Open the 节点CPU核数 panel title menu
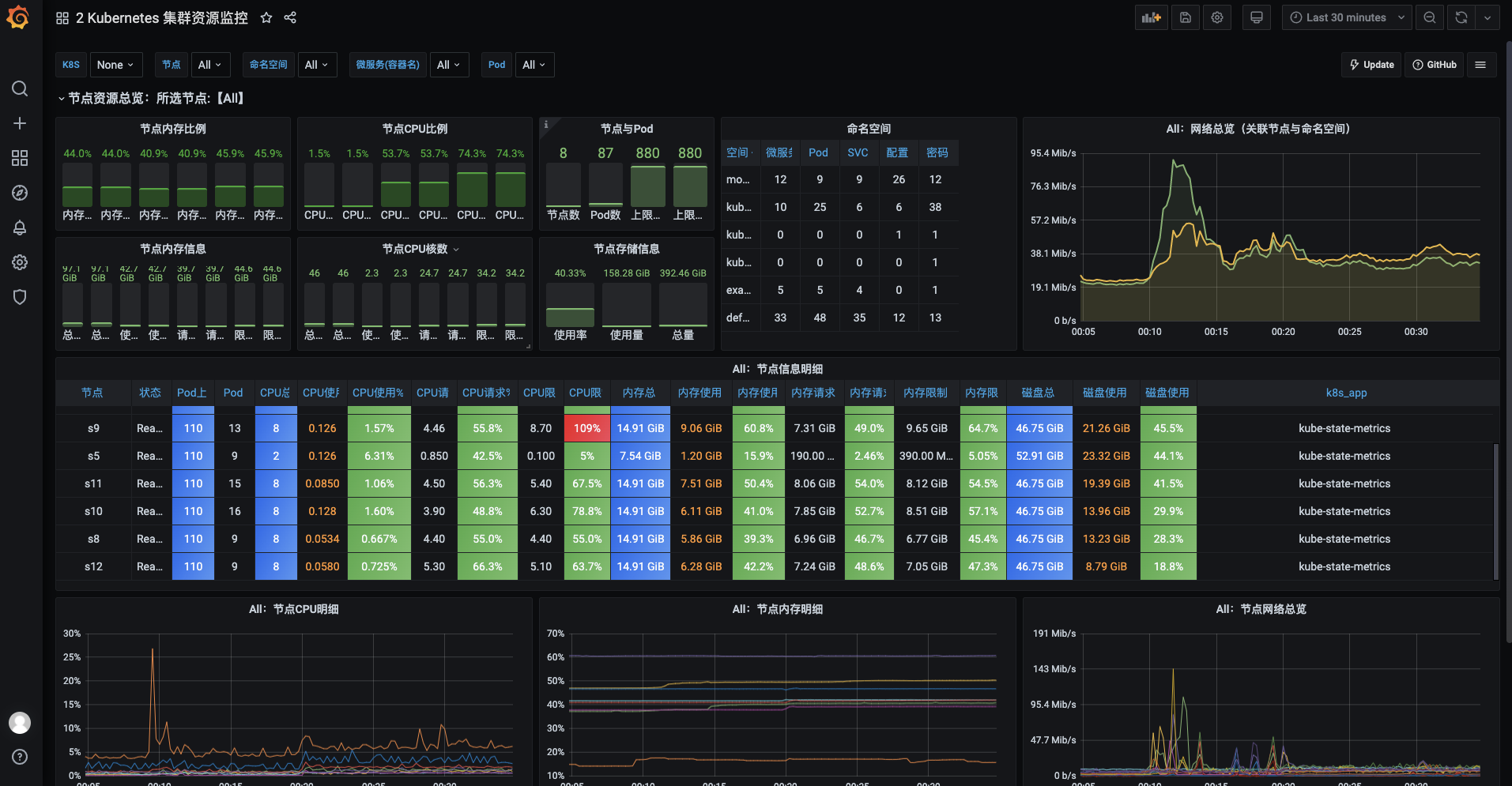 point(420,249)
